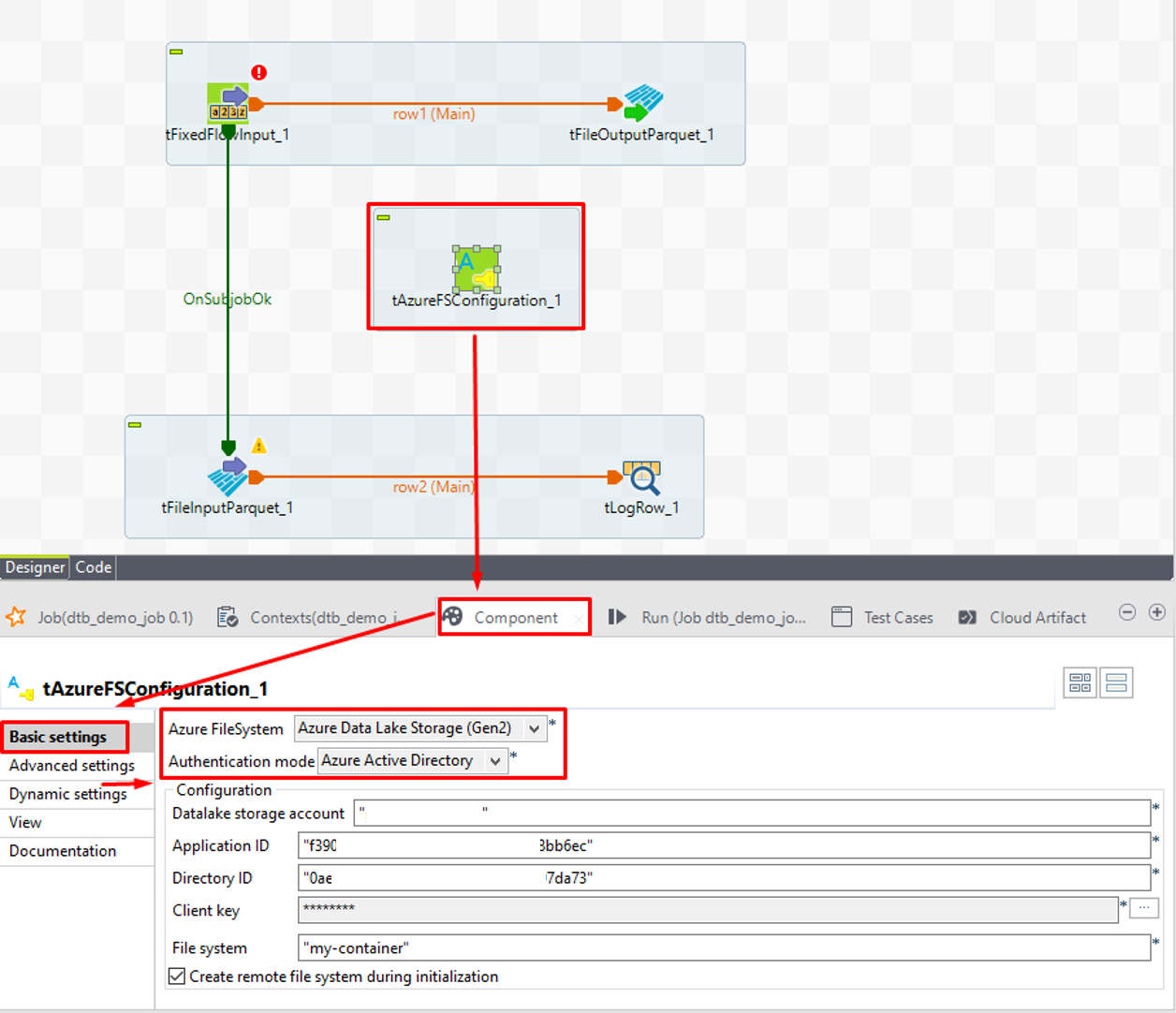Image resolution: width=1176 pixels, height=1013 pixels.
Task: Select the tAzureFSConfiguration_1 component icon
Action: pos(477,269)
